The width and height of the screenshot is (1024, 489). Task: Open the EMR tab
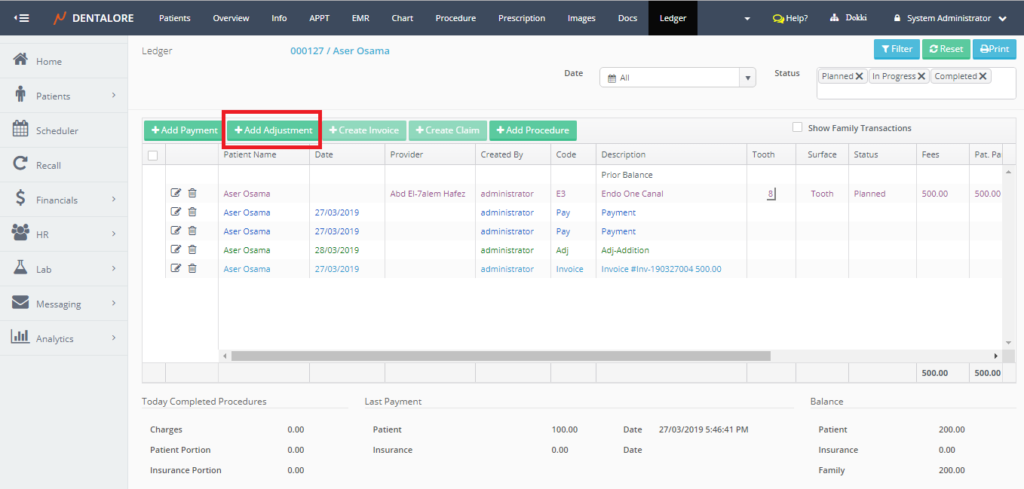tap(359, 18)
